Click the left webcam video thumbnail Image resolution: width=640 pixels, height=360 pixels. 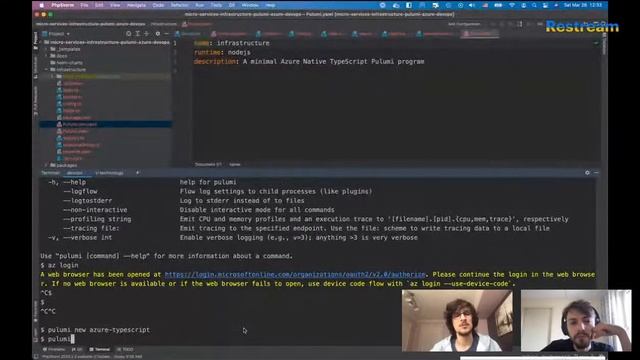point(457,321)
